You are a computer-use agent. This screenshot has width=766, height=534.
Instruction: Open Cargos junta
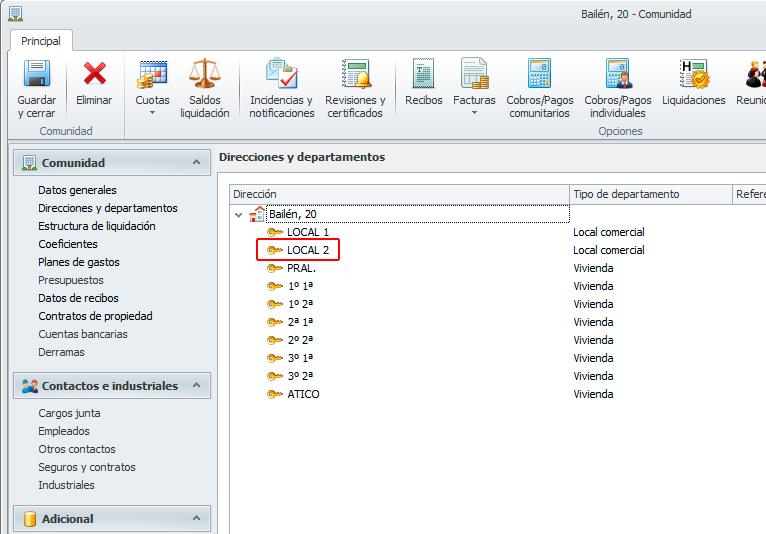tap(69, 413)
